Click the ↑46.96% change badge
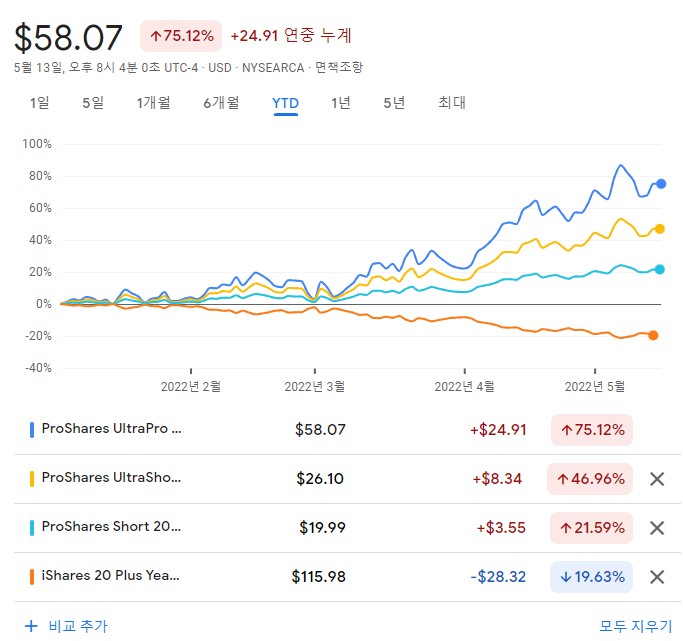The width and height of the screenshot is (683, 641). [590, 479]
